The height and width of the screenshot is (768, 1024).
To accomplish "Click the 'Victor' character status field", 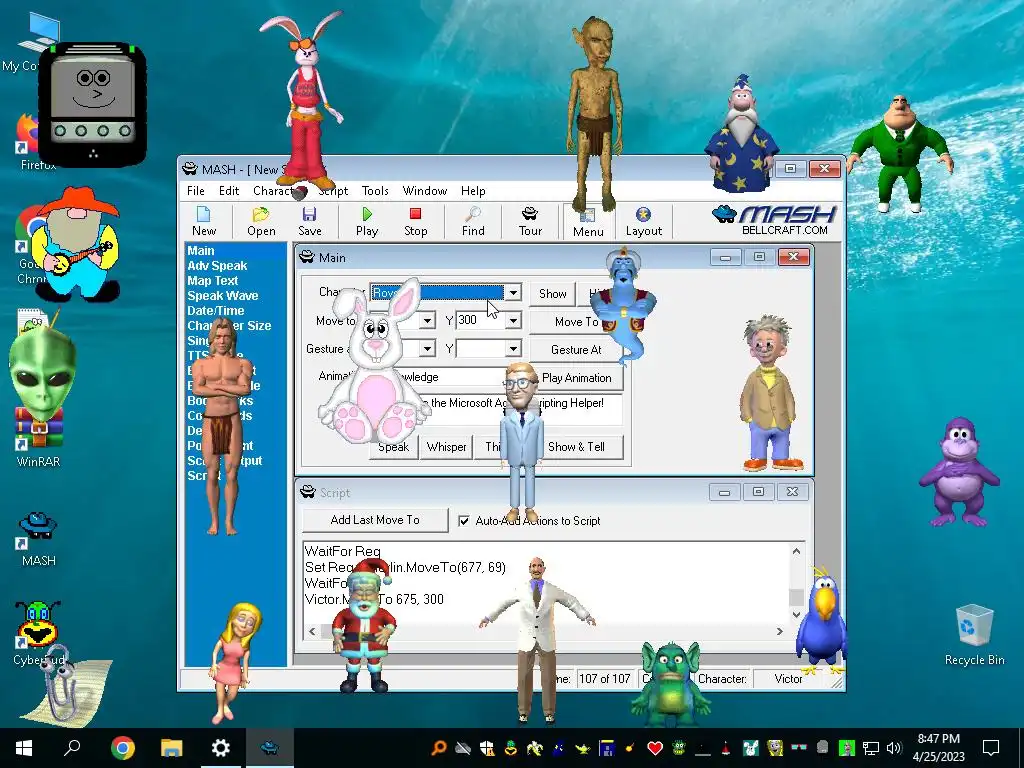I will tap(788, 679).
